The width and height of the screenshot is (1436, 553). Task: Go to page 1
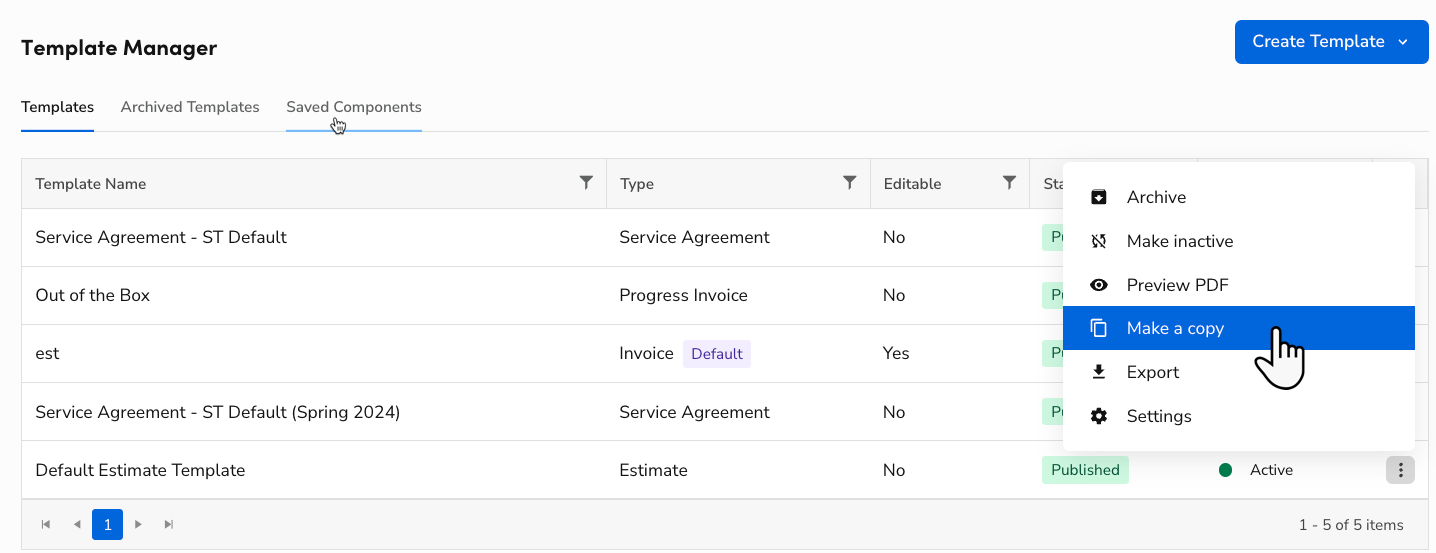pos(107,524)
